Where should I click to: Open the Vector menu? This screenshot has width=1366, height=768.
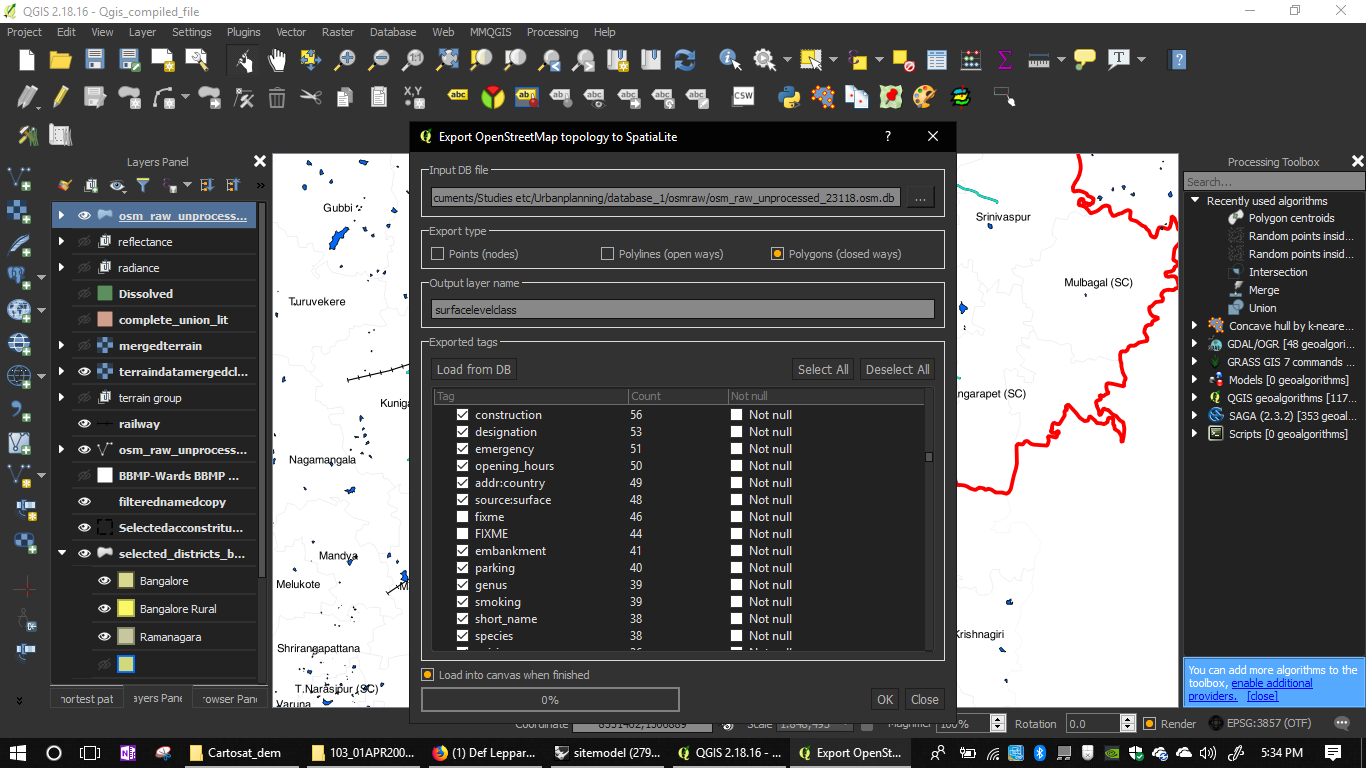pyautogui.click(x=291, y=32)
